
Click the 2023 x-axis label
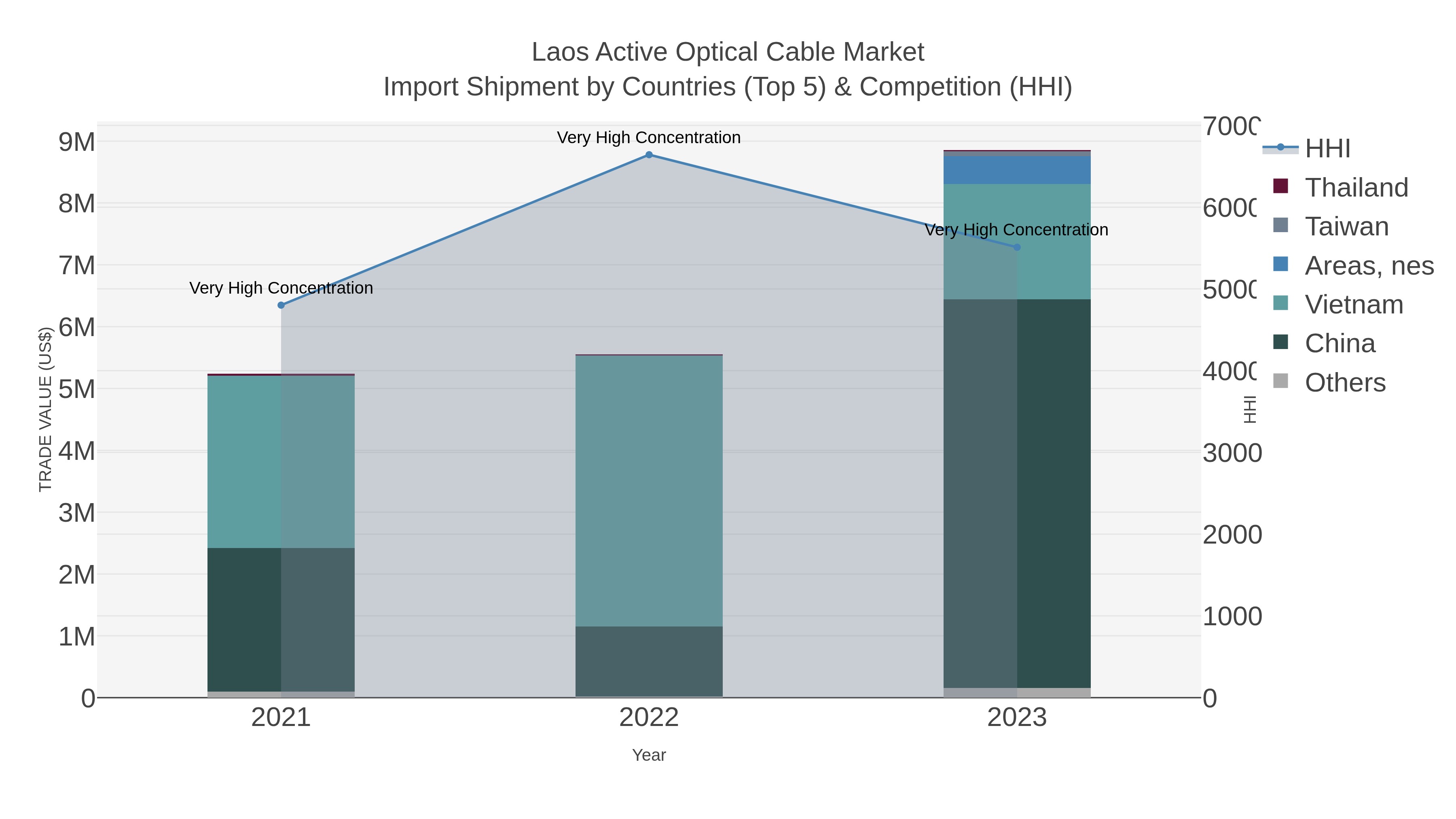(1017, 717)
